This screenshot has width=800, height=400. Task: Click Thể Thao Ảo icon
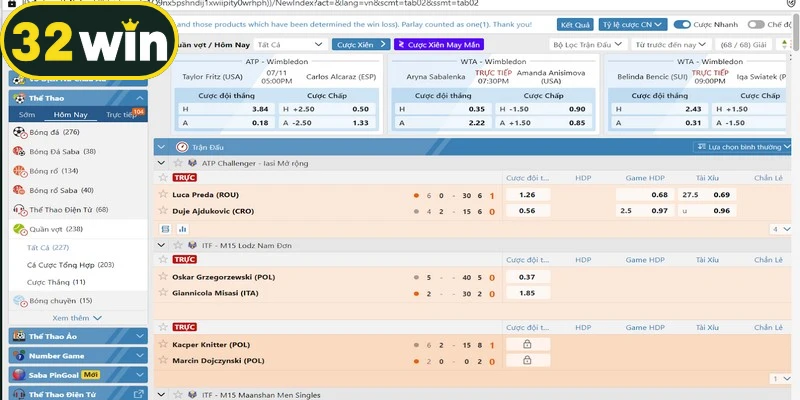(19, 336)
